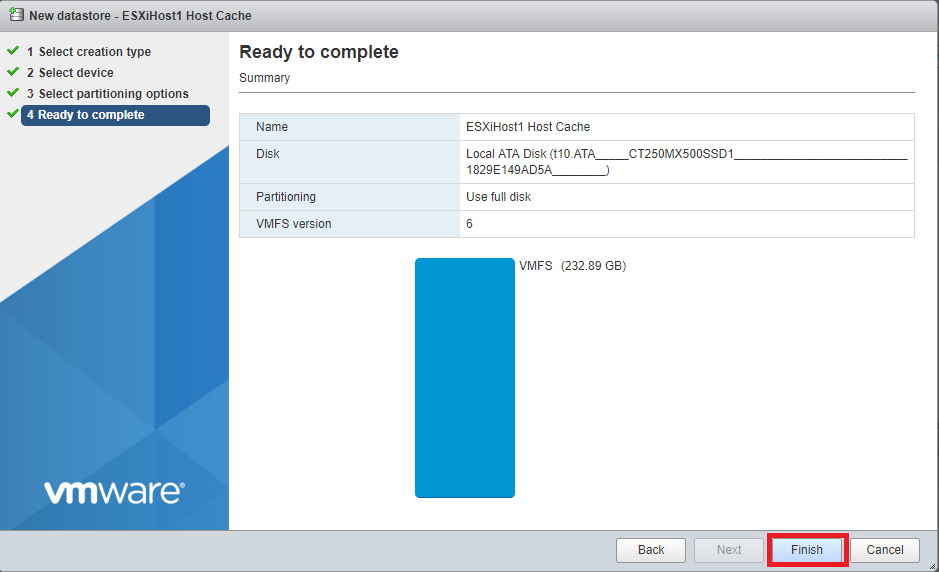
Task: Click the VMFS version value 6
Action: (470, 224)
